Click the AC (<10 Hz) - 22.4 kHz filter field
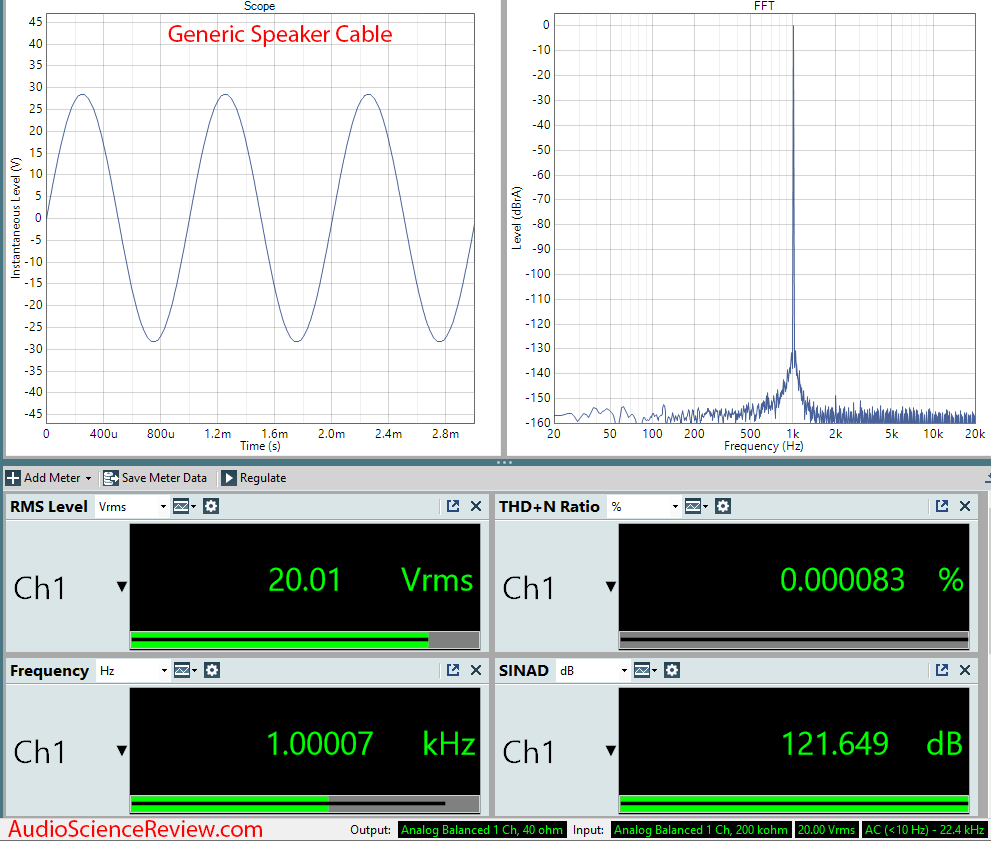Viewport: 991px width, 841px height. coord(924,830)
